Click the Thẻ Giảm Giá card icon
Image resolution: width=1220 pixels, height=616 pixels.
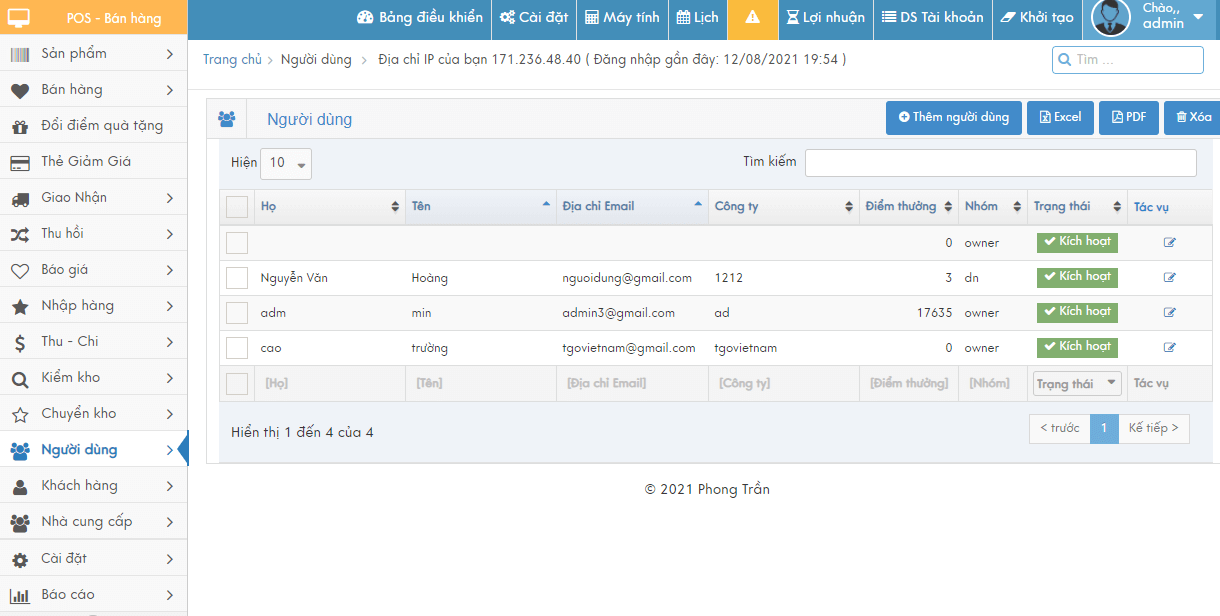pos(19,162)
